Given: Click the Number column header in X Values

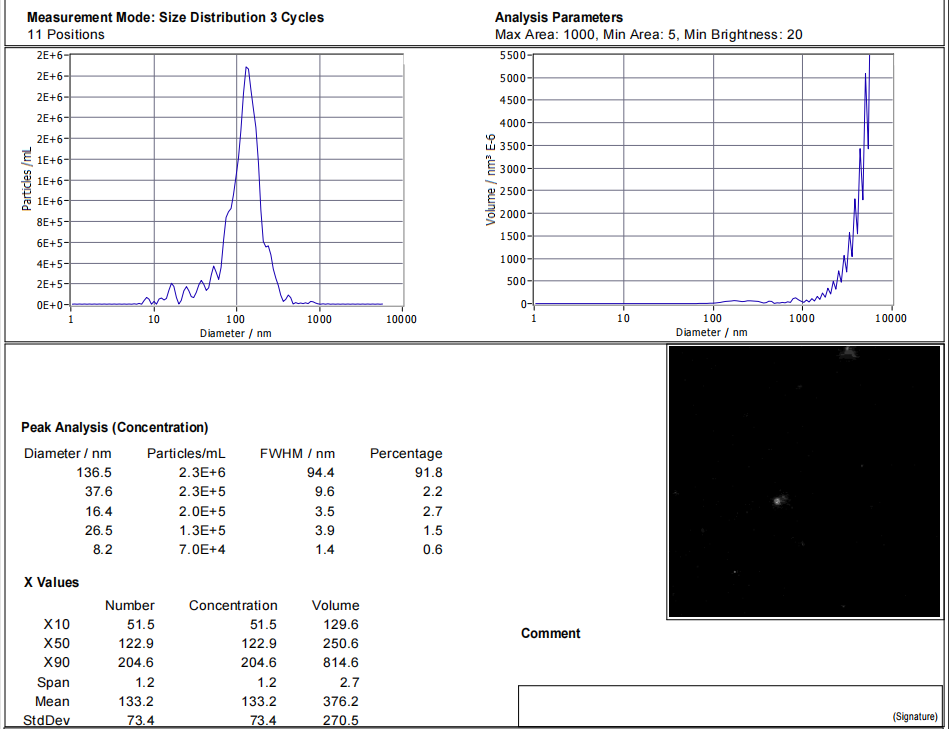Looking at the screenshot, I should tap(130, 605).
